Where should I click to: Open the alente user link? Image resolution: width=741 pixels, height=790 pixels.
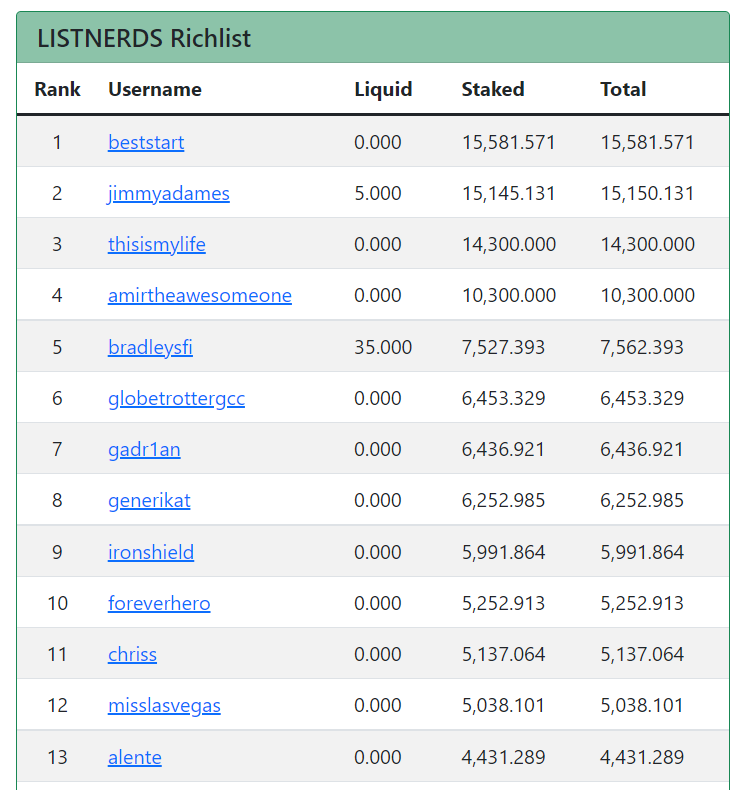click(134, 757)
